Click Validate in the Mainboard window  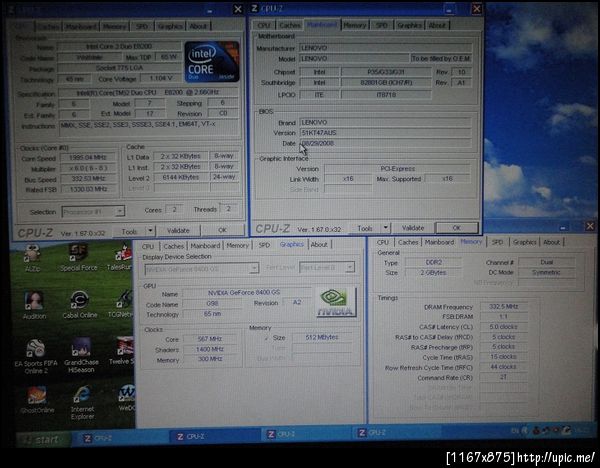click(413, 228)
